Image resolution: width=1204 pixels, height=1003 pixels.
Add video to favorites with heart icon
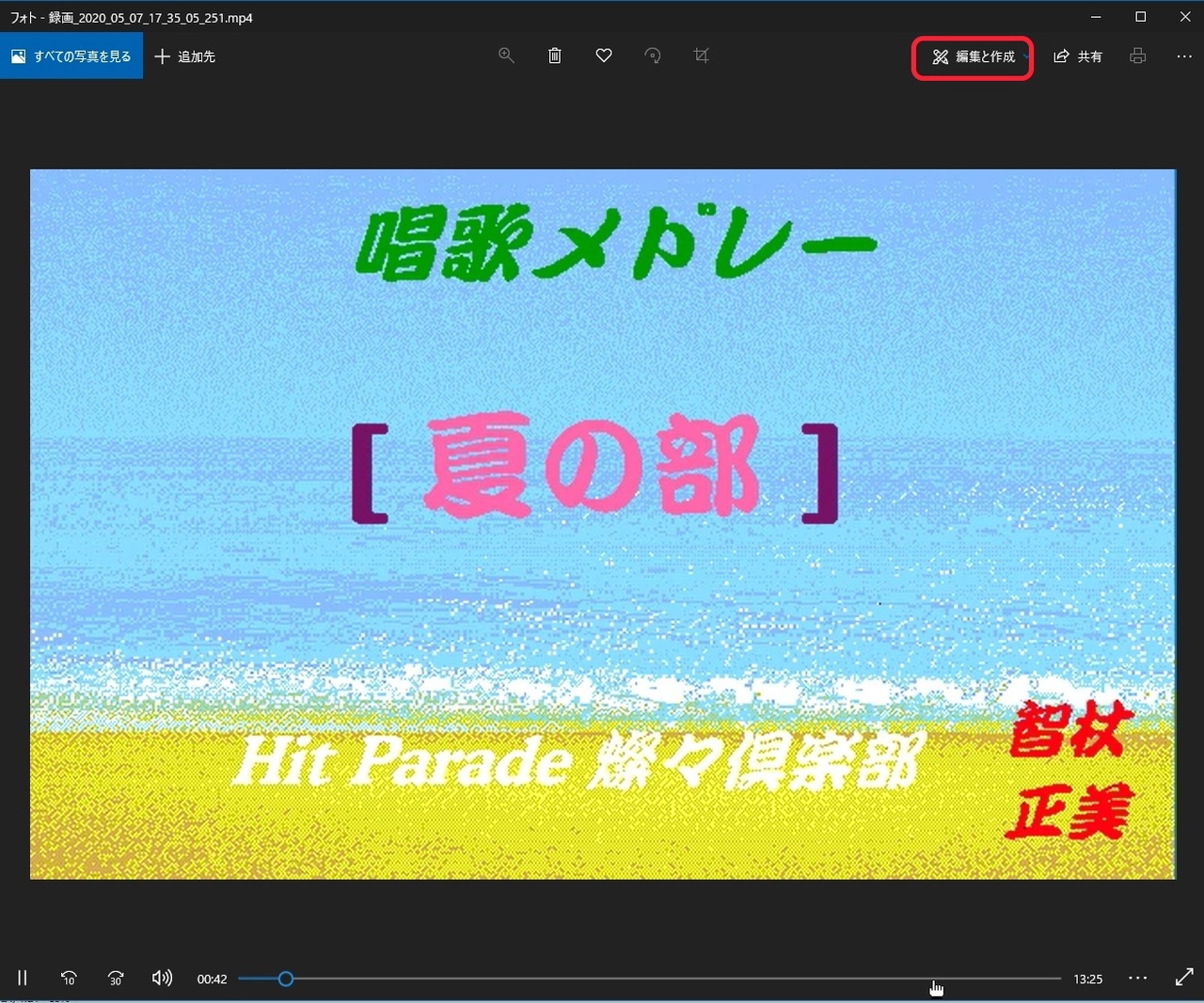click(x=604, y=56)
